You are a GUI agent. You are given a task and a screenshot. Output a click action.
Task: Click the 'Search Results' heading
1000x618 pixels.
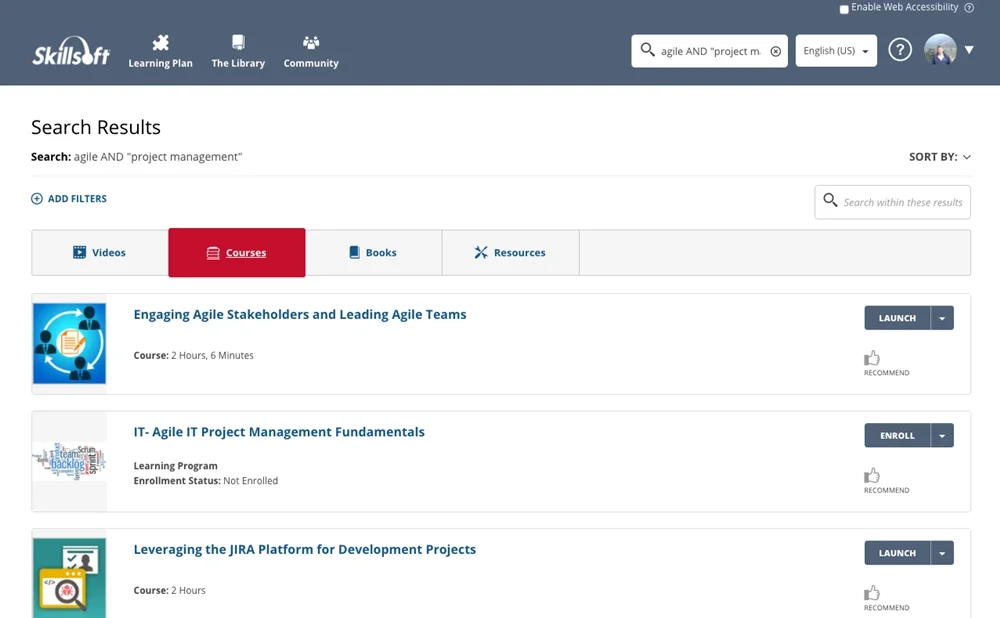96,128
